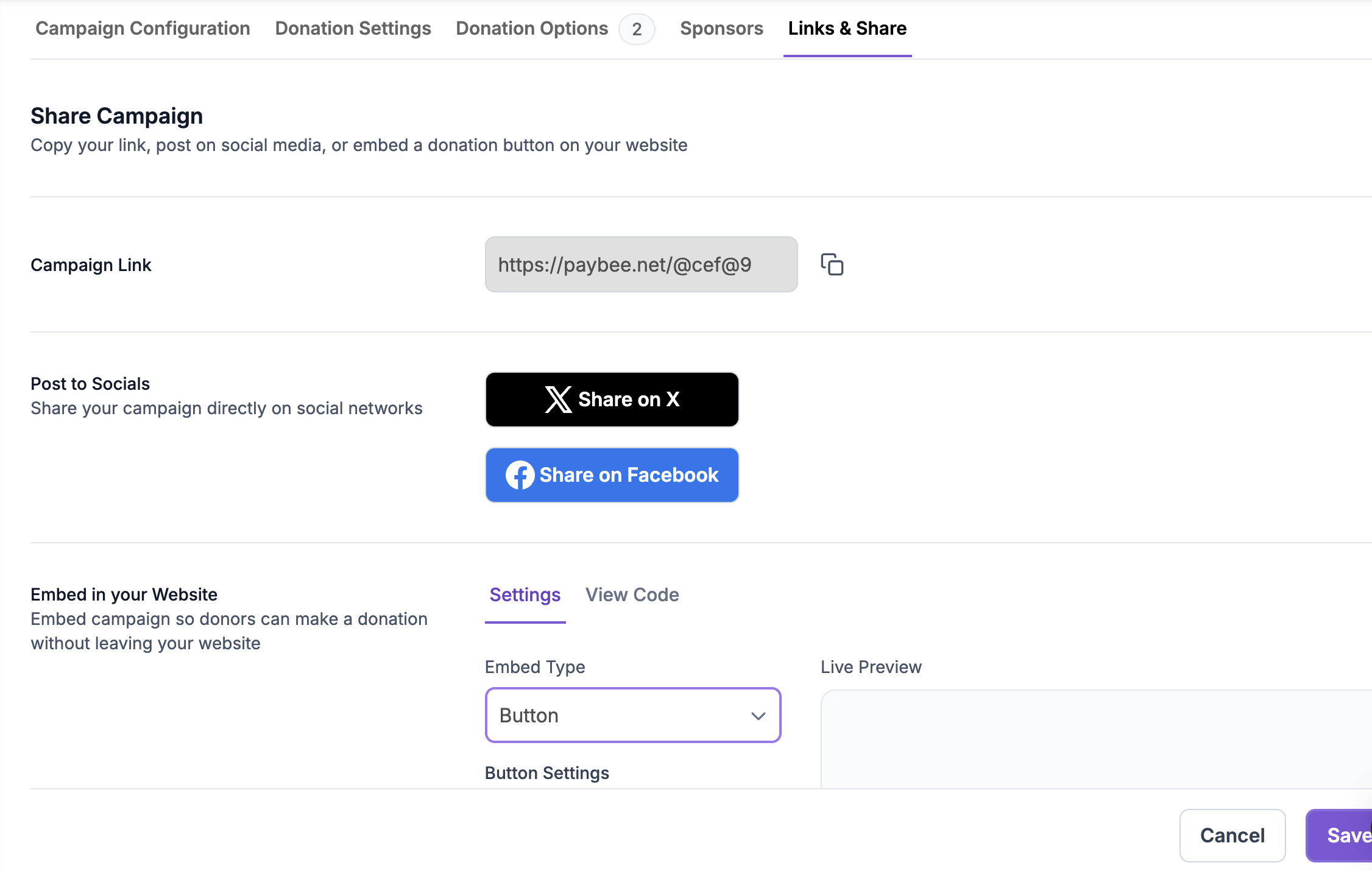Click the Links & Share tab

point(847,29)
